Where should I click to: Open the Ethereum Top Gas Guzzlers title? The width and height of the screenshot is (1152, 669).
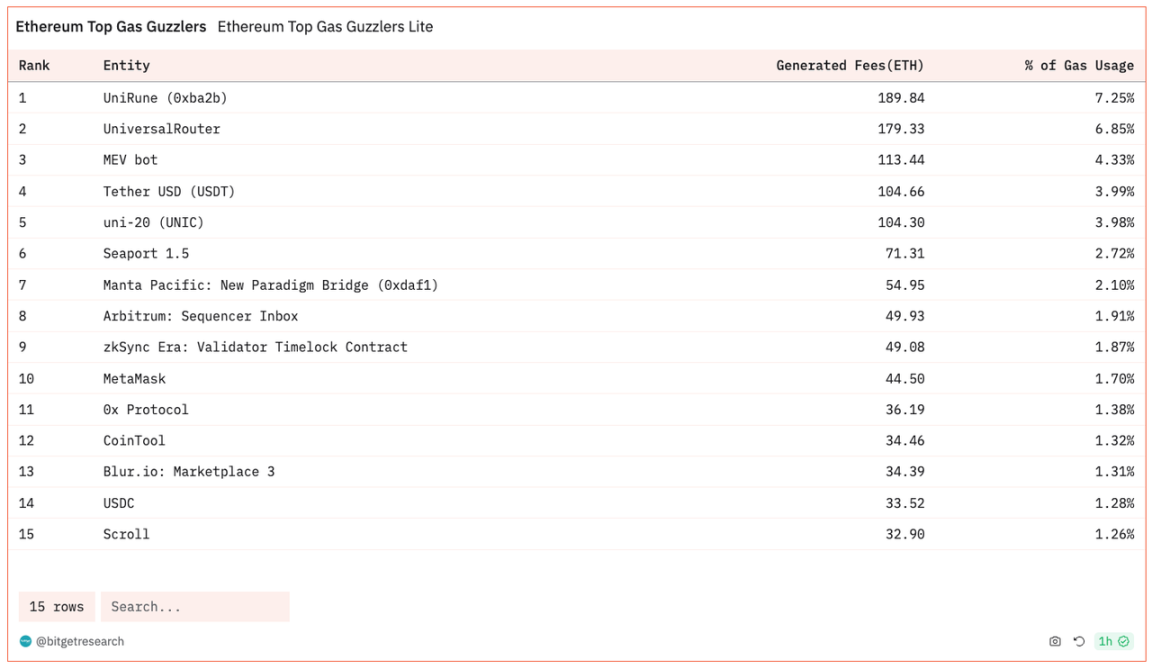(x=111, y=27)
